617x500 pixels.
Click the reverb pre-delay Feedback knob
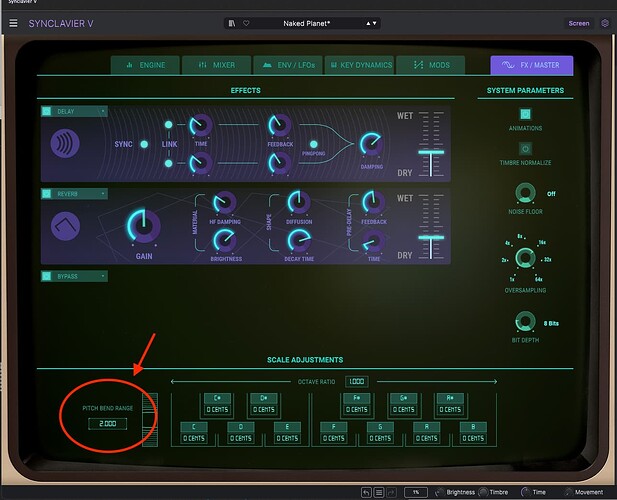point(373,203)
